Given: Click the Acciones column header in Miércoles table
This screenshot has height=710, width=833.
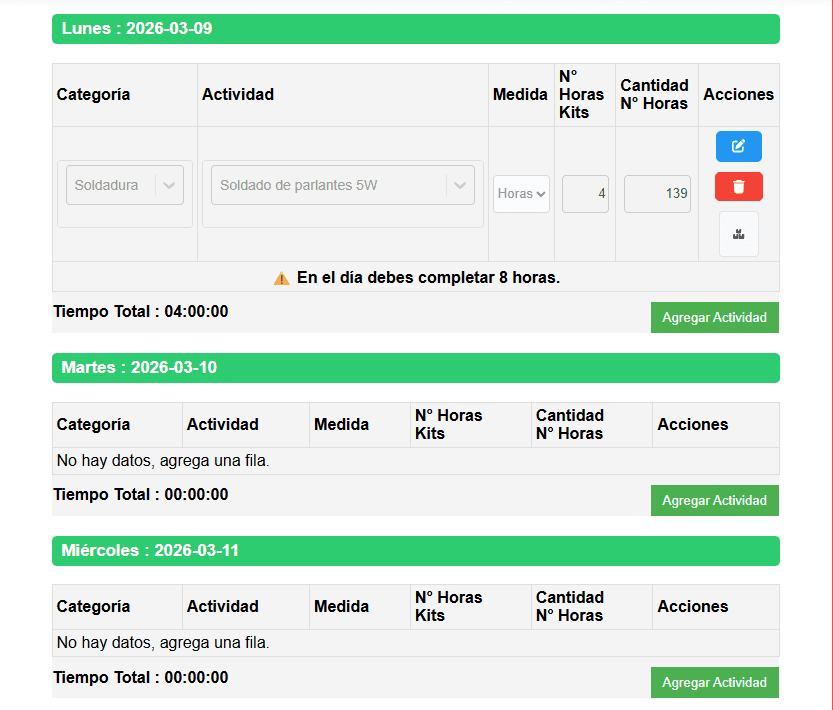Looking at the screenshot, I should point(692,607).
